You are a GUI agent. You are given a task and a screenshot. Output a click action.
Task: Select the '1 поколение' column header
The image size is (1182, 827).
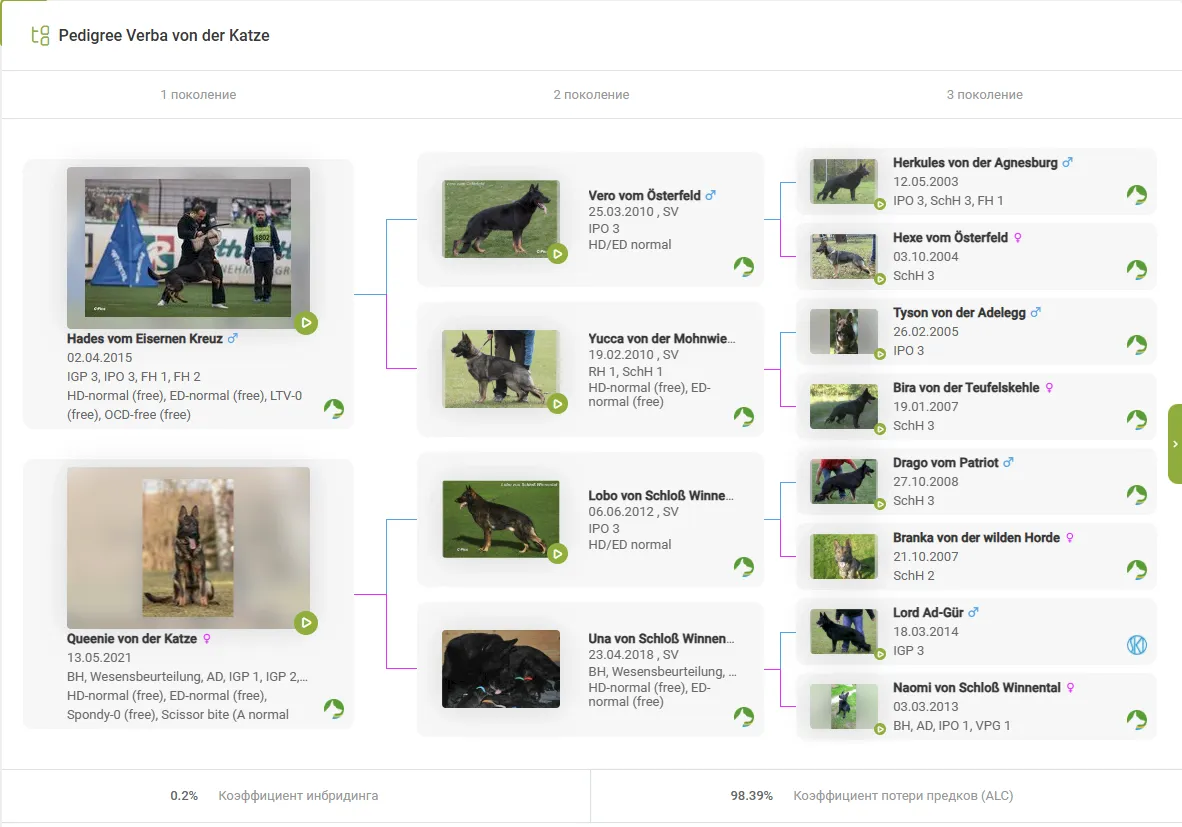(198, 95)
